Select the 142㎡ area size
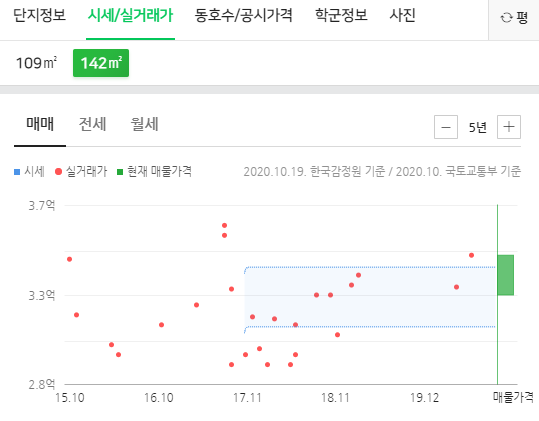Viewport: 539px width, 421px height. tap(101, 63)
